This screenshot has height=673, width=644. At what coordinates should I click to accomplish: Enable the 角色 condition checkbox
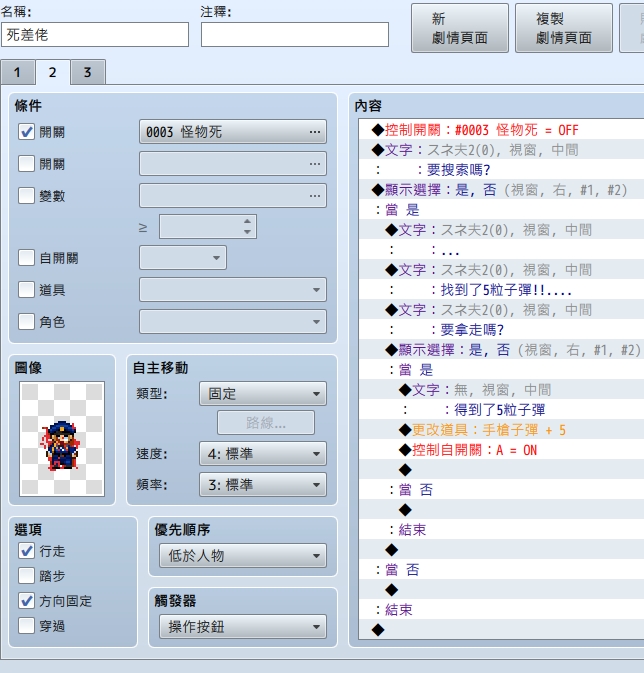point(26,321)
